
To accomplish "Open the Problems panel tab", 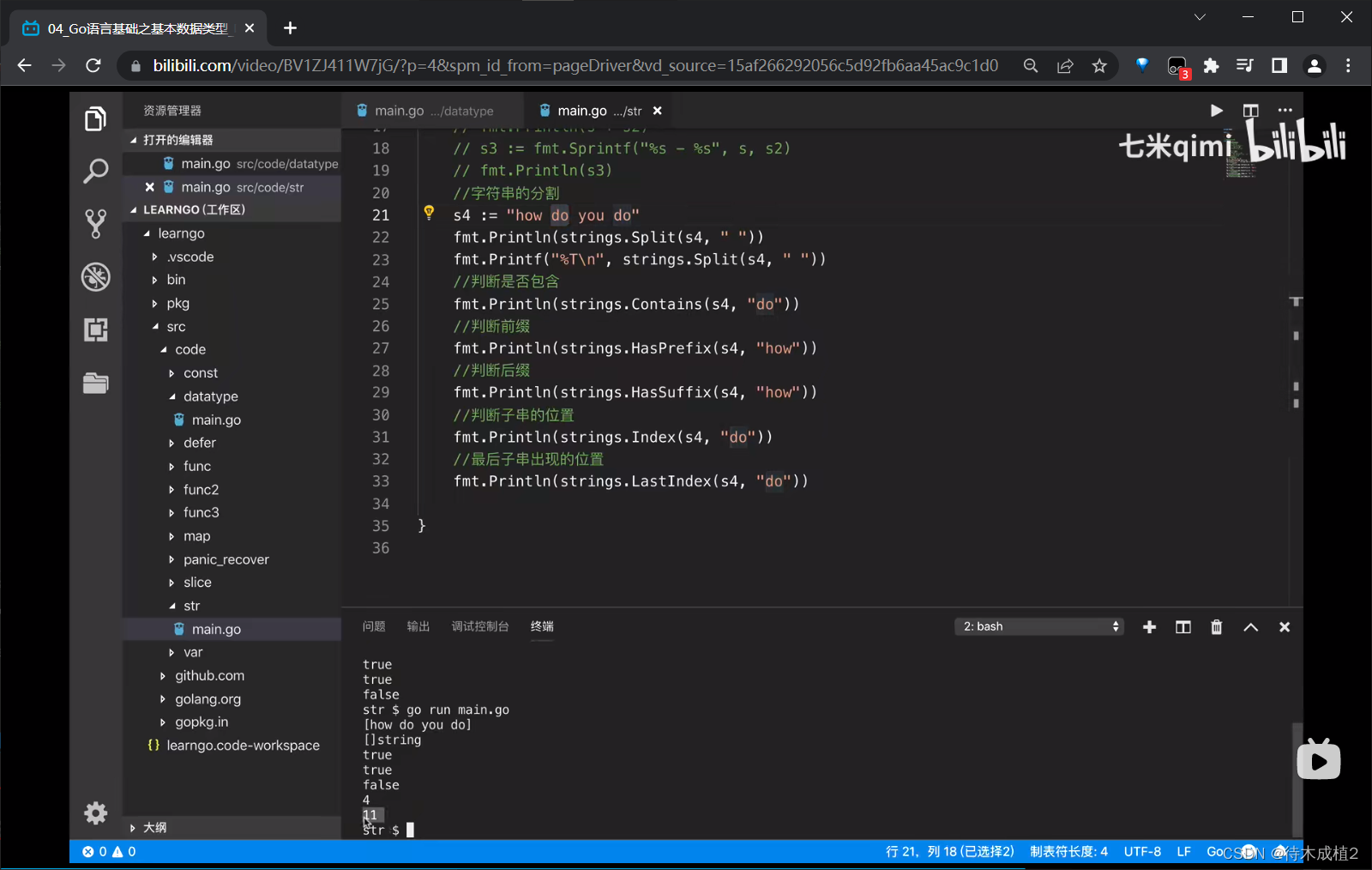I will coord(374,626).
